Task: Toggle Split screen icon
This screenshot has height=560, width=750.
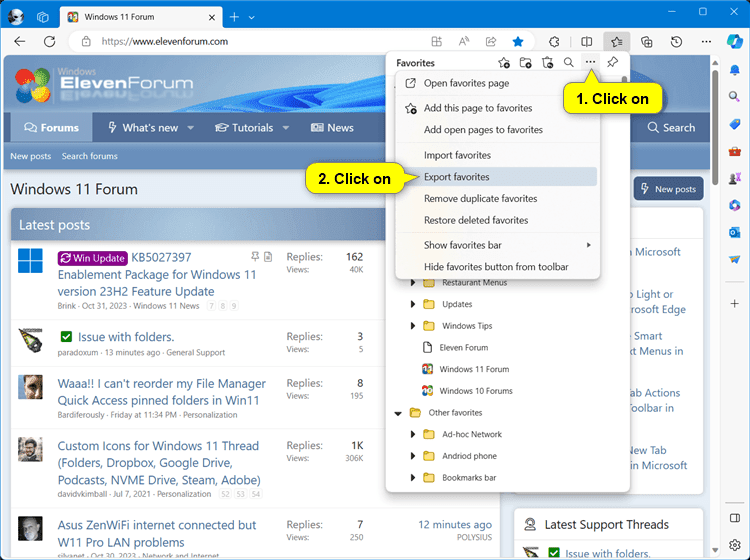Action: pos(586,42)
